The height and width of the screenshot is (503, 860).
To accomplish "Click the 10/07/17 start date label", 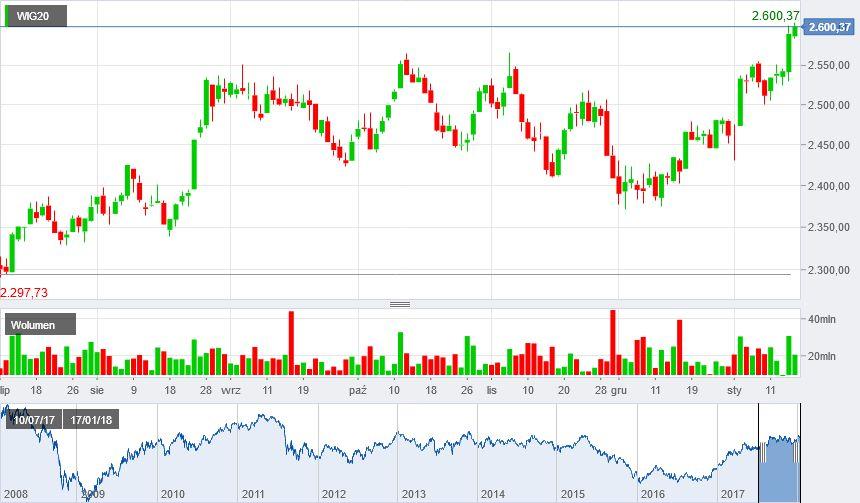I will point(35,419).
